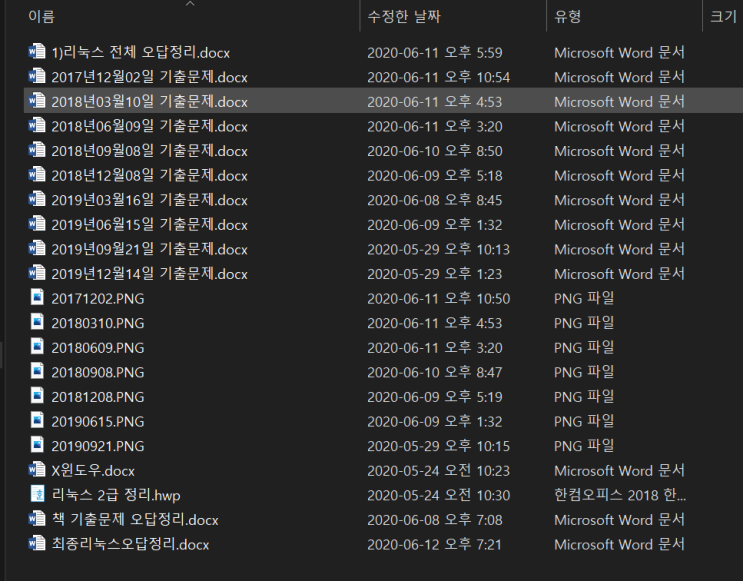Click image icon of 20180609.PNG
Image resolution: width=743 pixels, height=581 pixels.
tap(37, 347)
